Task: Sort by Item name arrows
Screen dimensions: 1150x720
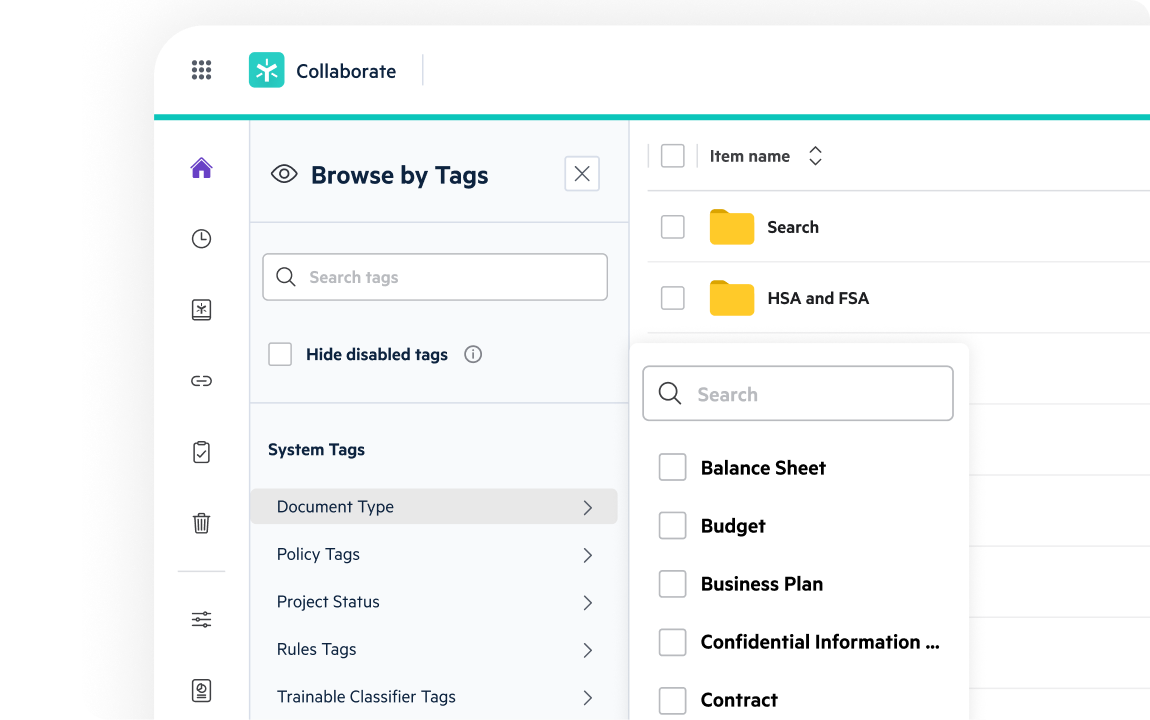Action: [x=815, y=155]
